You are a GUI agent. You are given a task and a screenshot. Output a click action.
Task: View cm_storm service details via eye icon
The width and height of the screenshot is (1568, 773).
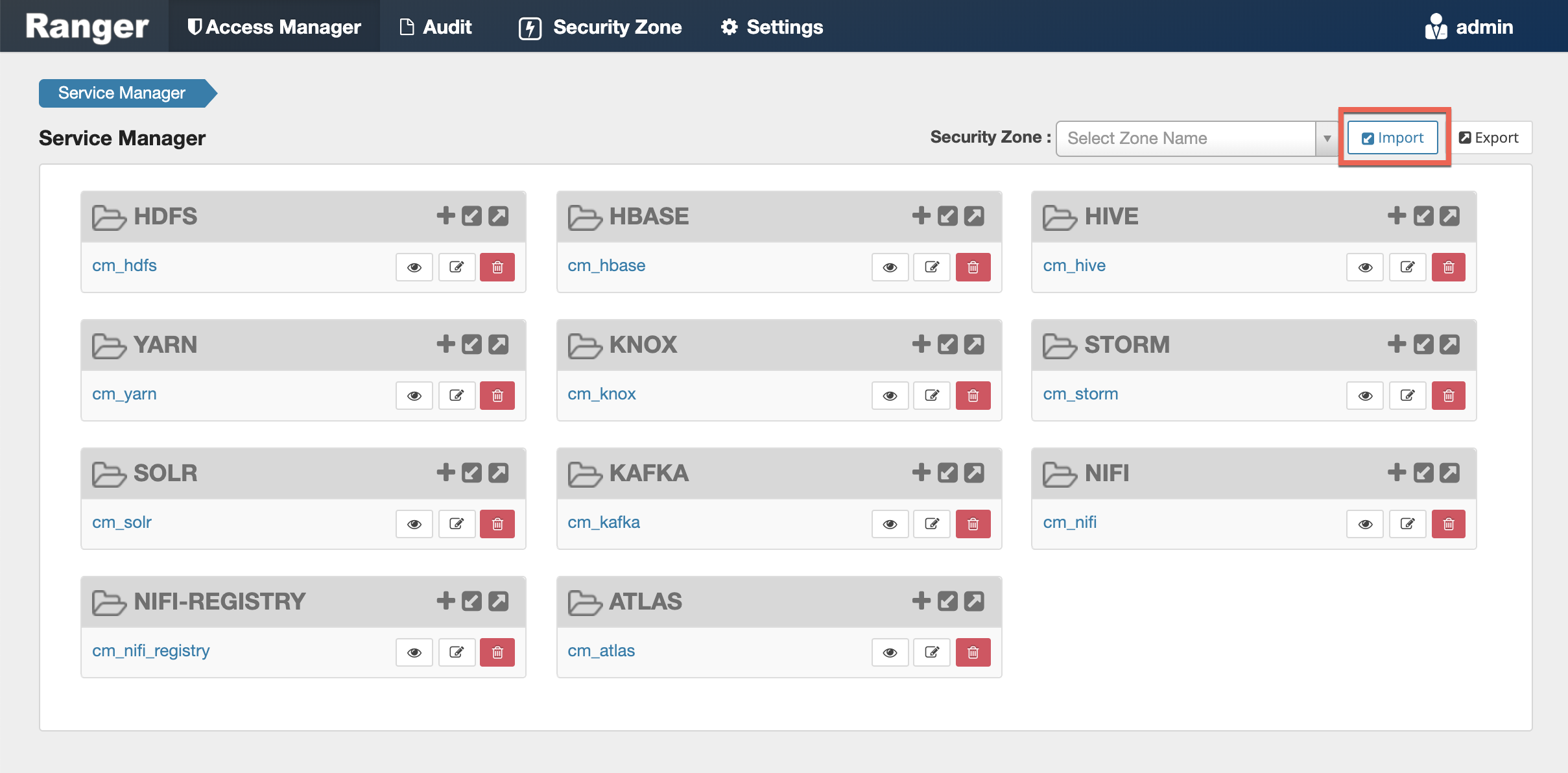coord(1365,396)
